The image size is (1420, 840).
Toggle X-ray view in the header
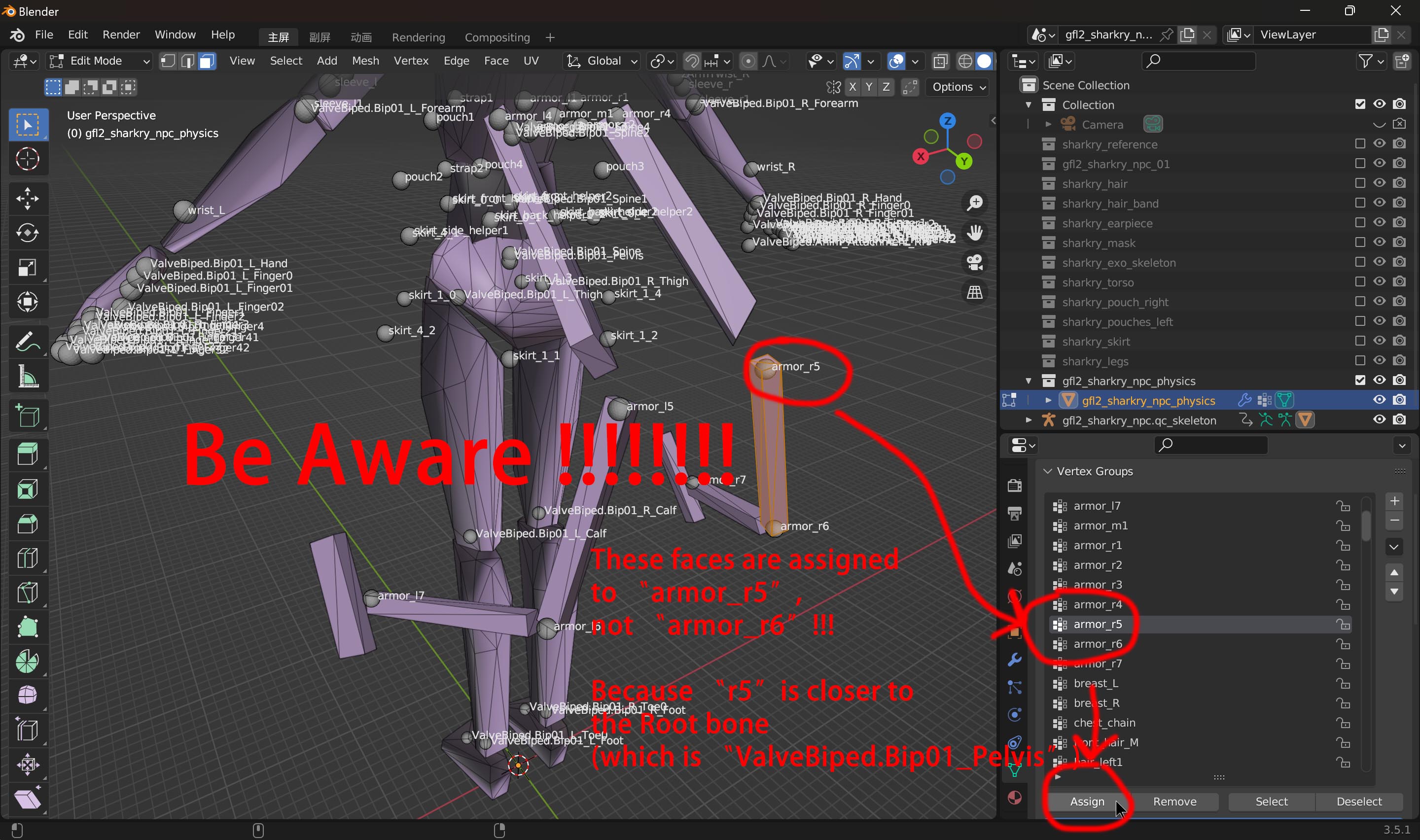coord(940,61)
